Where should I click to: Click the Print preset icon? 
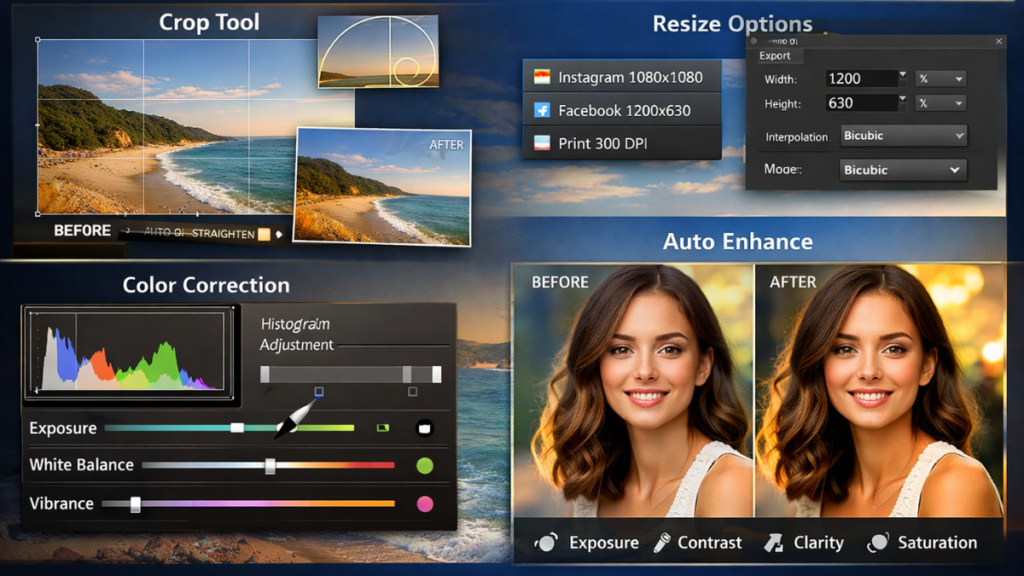pyautogui.click(x=541, y=143)
